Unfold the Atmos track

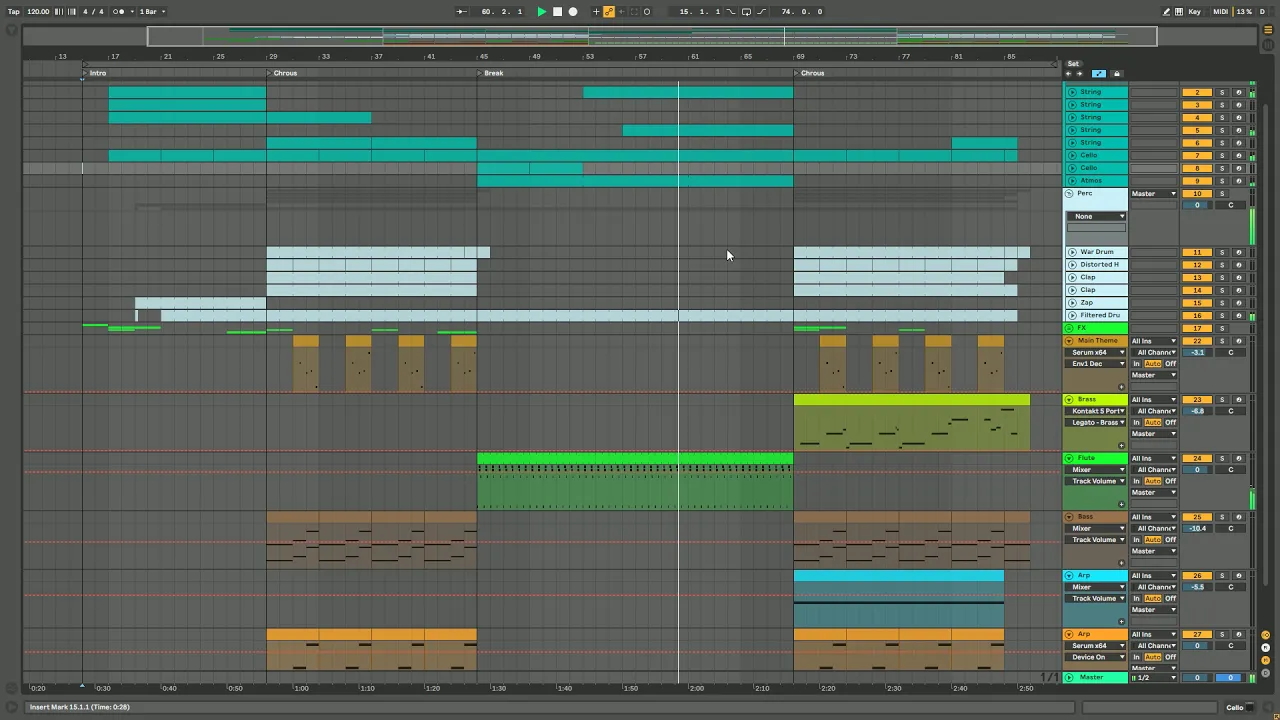[x=1072, y=180]
